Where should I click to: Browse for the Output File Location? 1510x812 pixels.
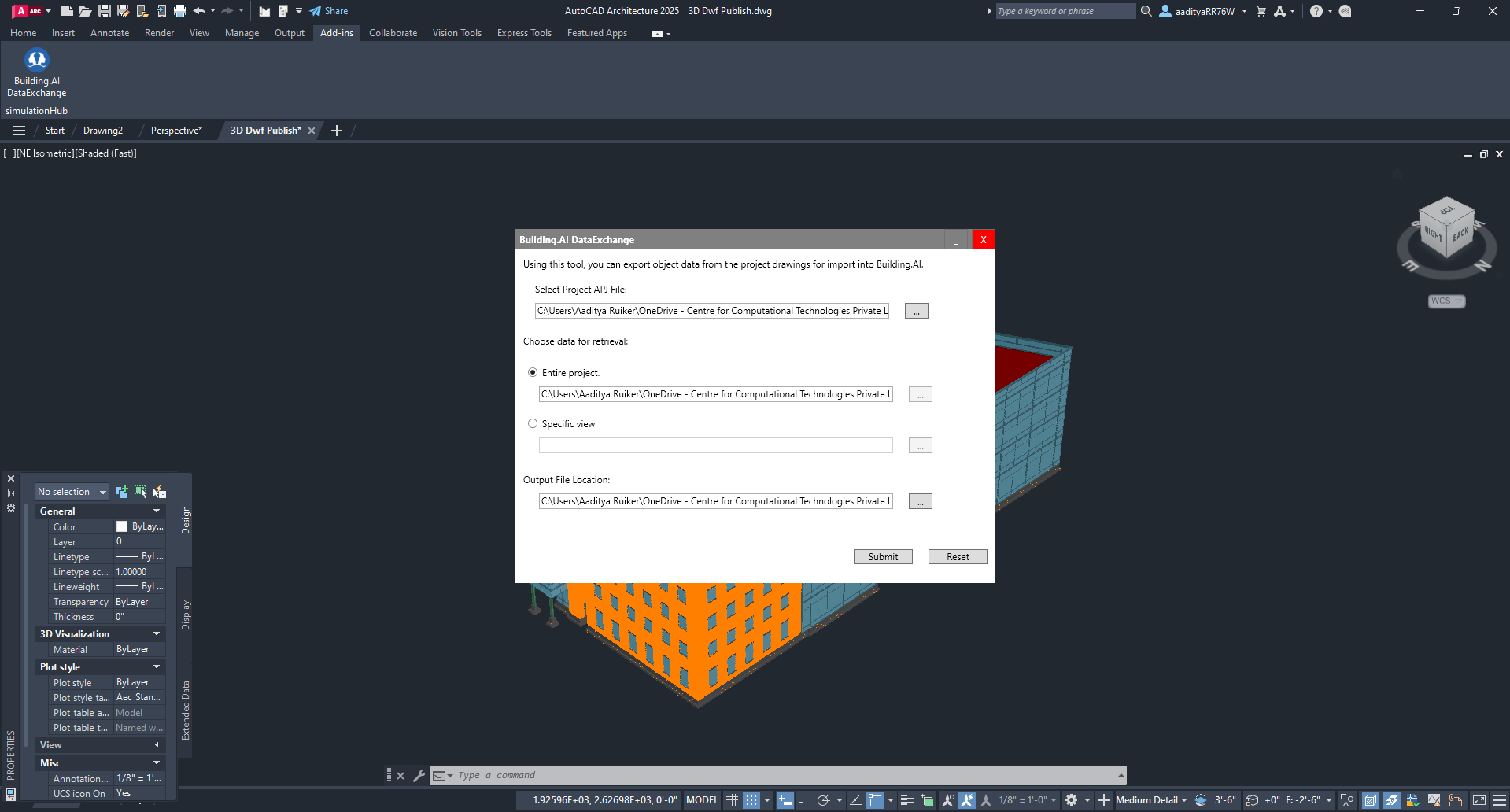pyautogui.click(x=921, y=502)
